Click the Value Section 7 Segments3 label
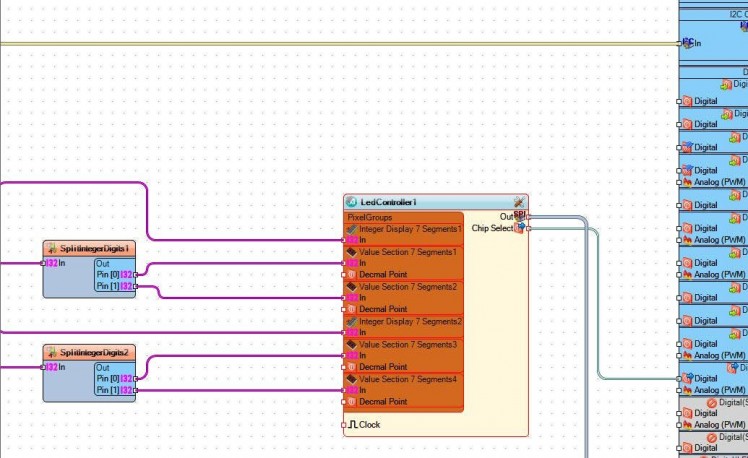The width and height of the screenshot is (748, 458). (x=408, y=344)
